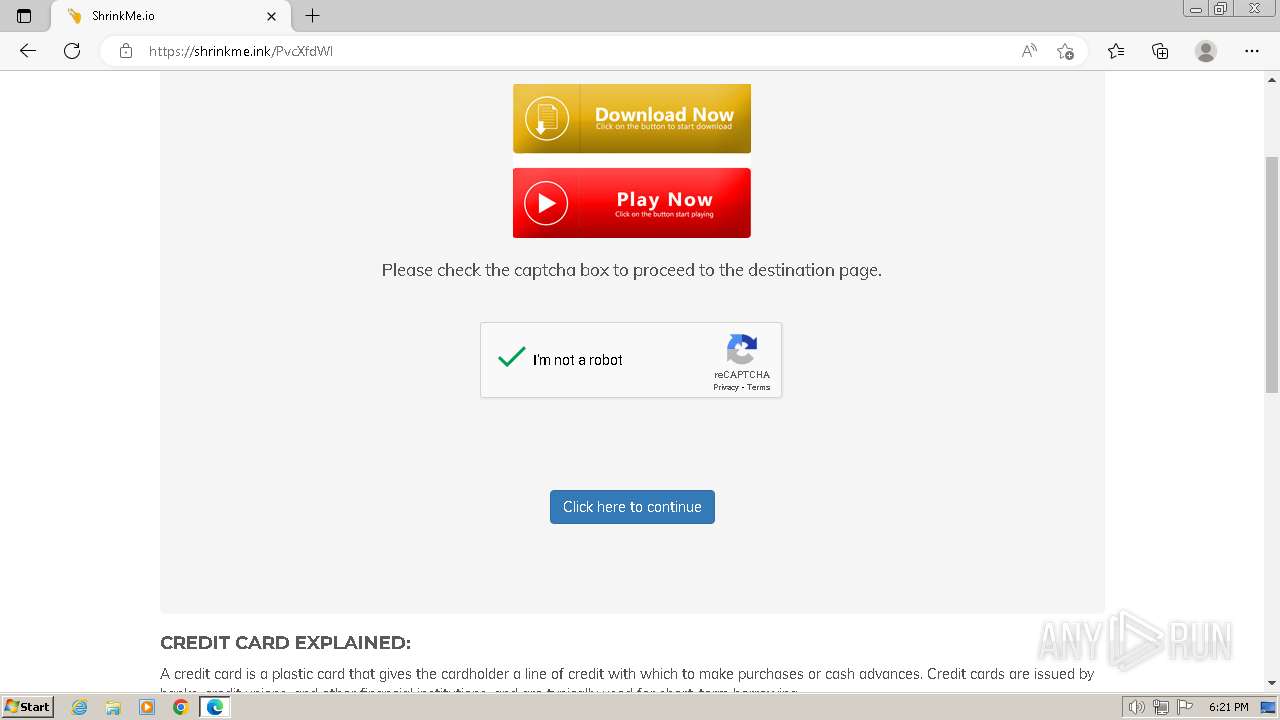The image size is (1280, 720).
Task: Click the Show desktop tray button
Action: (x=1269, y=707)
